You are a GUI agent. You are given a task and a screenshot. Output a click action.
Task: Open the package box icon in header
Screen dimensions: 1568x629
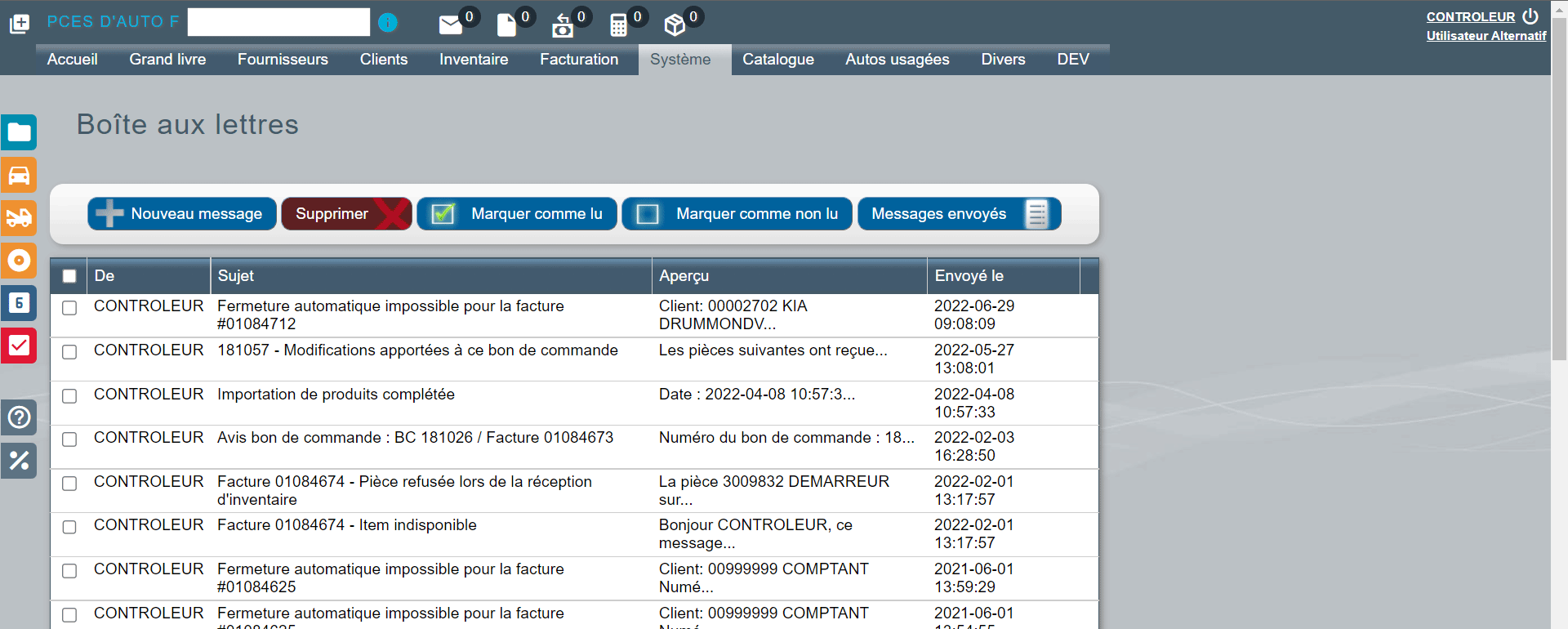click(675, 25)
